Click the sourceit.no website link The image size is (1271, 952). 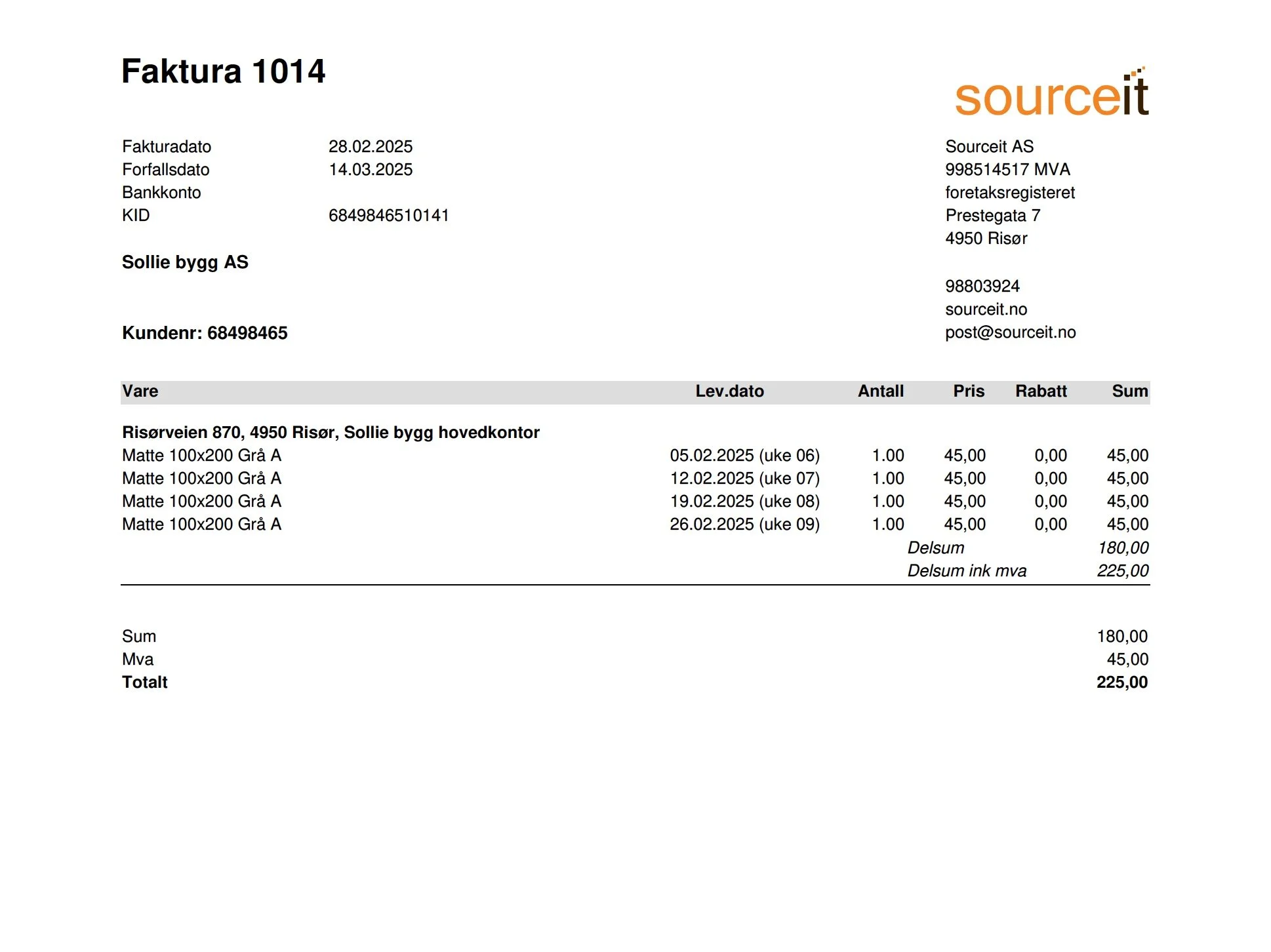986,309
